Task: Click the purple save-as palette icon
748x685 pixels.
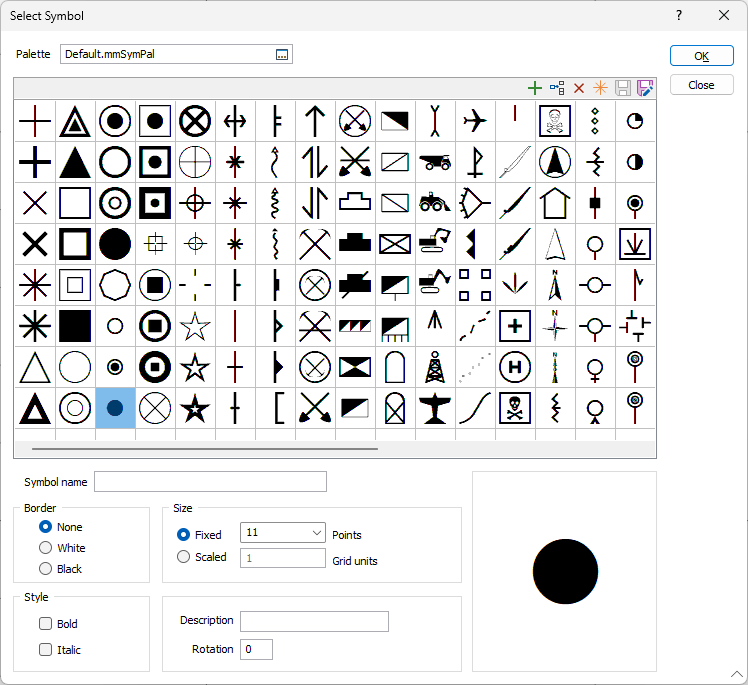Action: click(645, 88)
